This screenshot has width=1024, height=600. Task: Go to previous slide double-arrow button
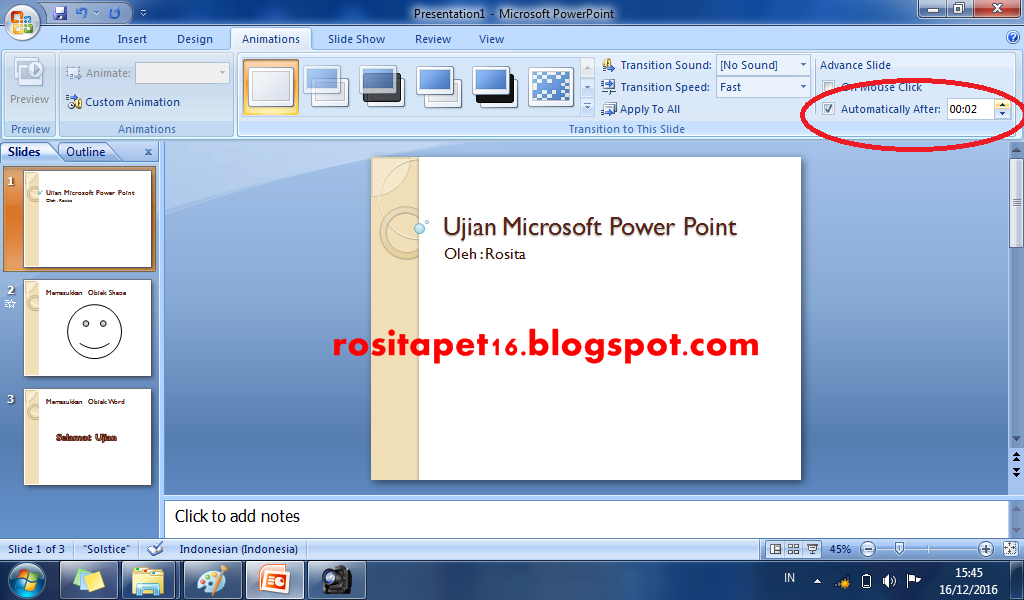(x=1016, y=457)
